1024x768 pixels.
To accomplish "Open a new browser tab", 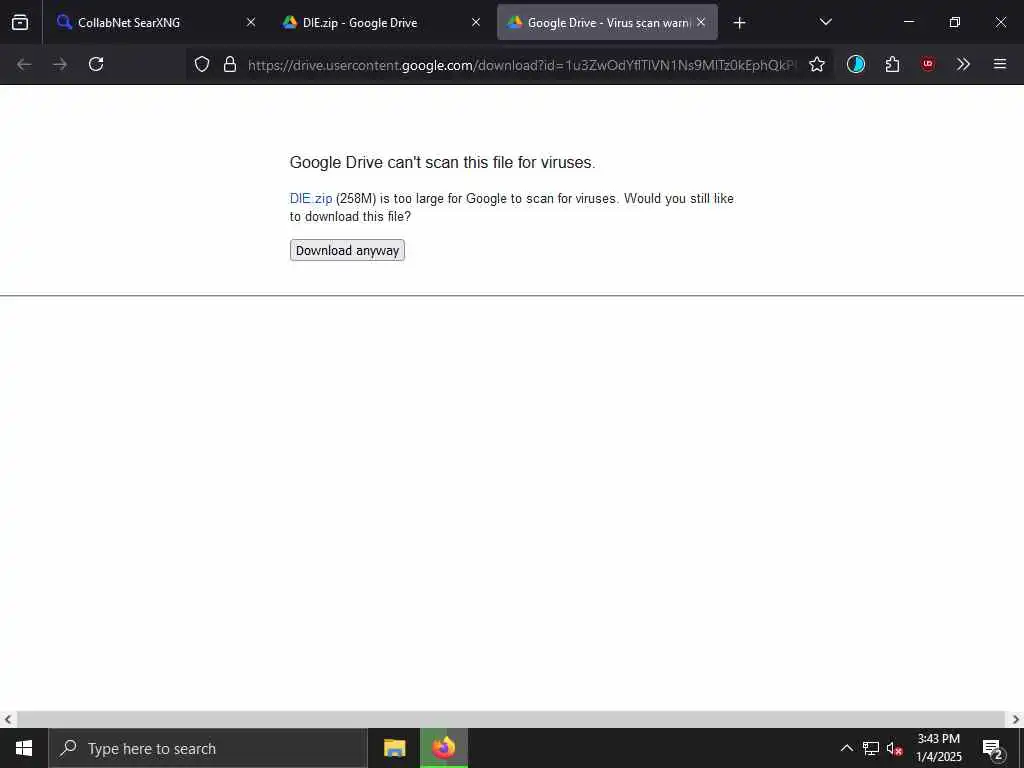I will 739,23.
